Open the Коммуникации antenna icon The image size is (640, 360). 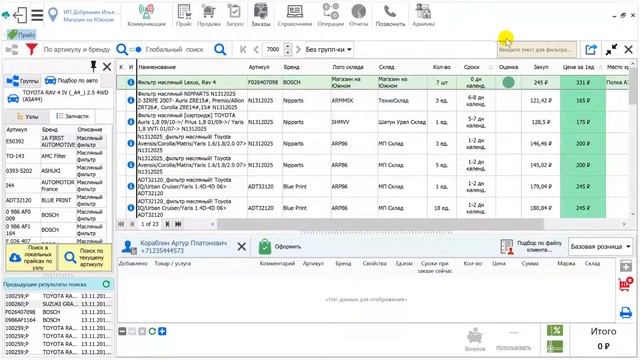click(x=146, y=12)
